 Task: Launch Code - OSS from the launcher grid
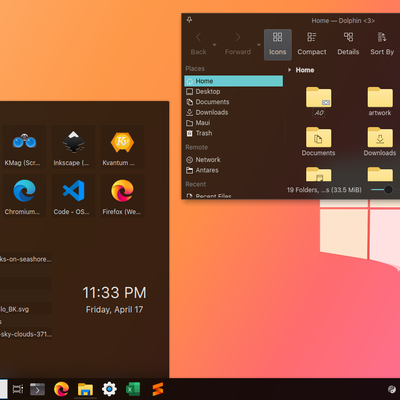pos(73,196)
